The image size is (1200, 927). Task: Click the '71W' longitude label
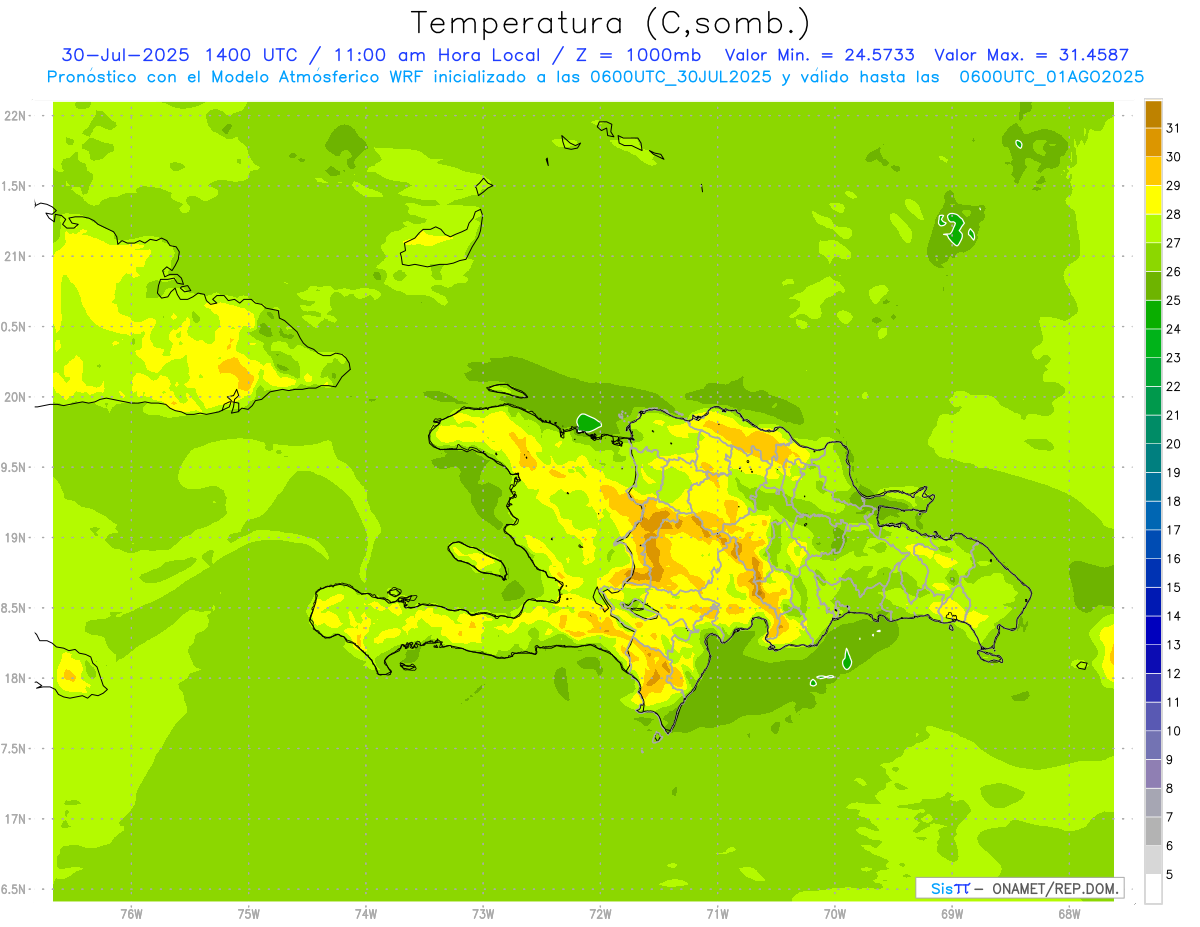717,914
